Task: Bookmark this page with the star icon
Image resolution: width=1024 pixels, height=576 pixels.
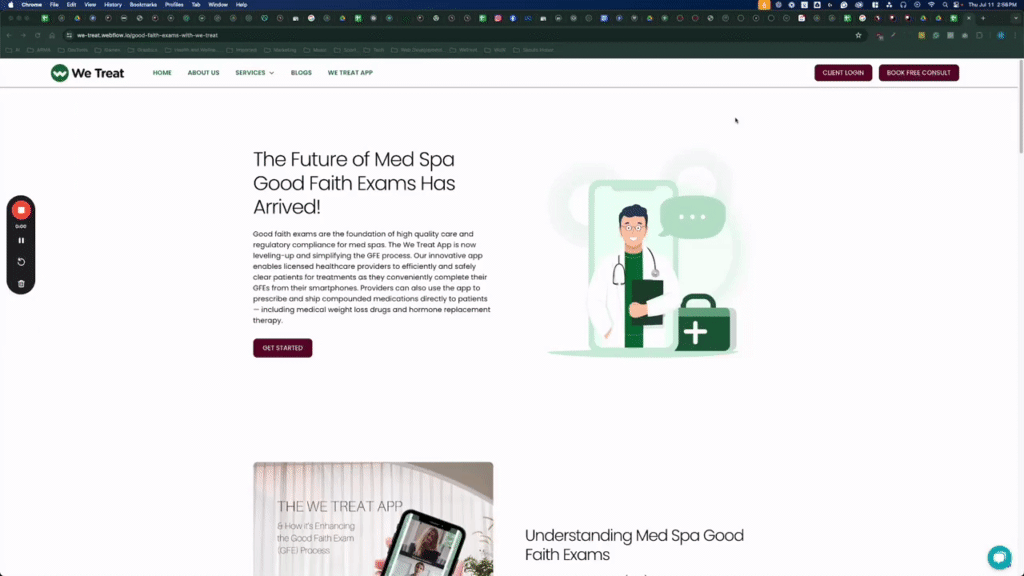Action: (858, 35)
